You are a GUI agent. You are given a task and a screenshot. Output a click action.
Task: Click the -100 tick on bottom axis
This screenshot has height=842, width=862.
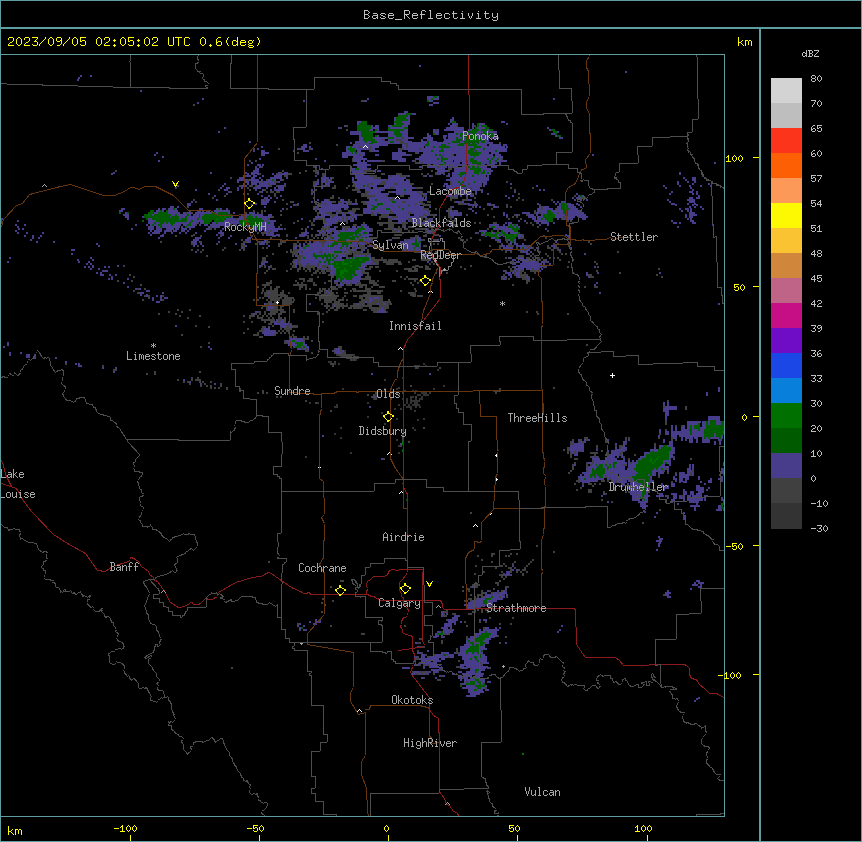pos(125,828)
